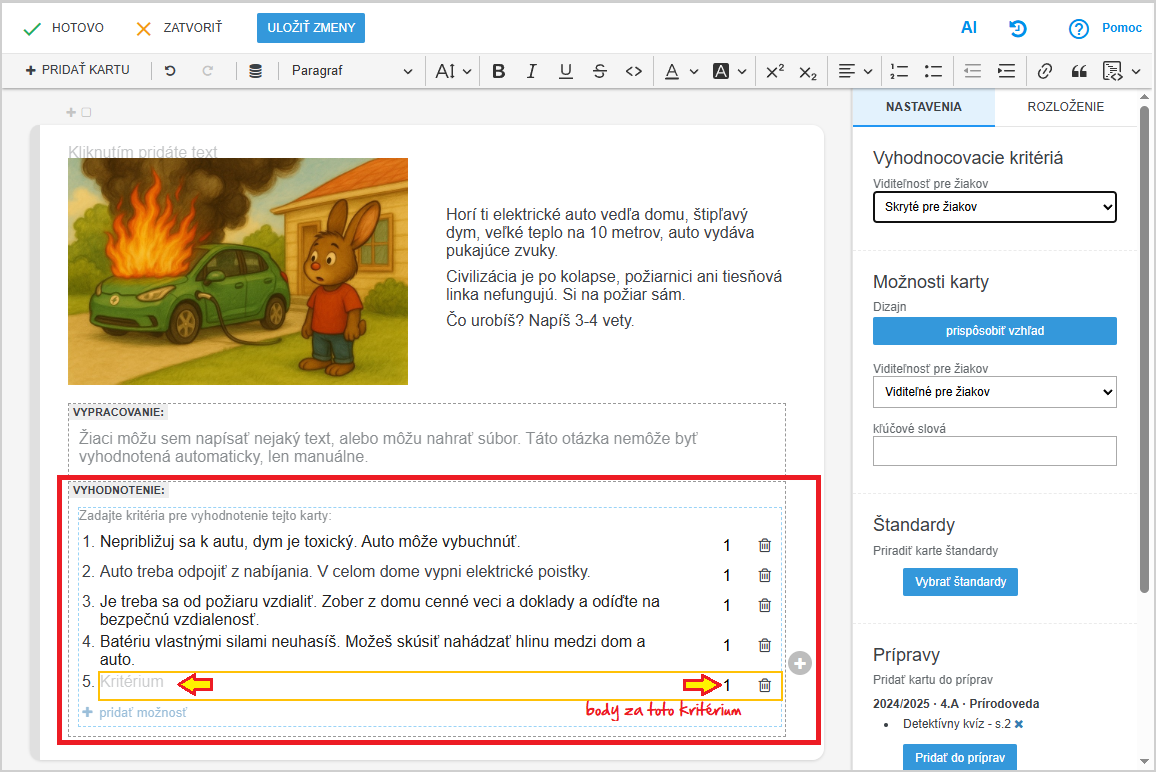The height and width of the screenshot is (772, 1156).
Task: Click the Vybrať štandardy button
Action: tap(960, 582)
